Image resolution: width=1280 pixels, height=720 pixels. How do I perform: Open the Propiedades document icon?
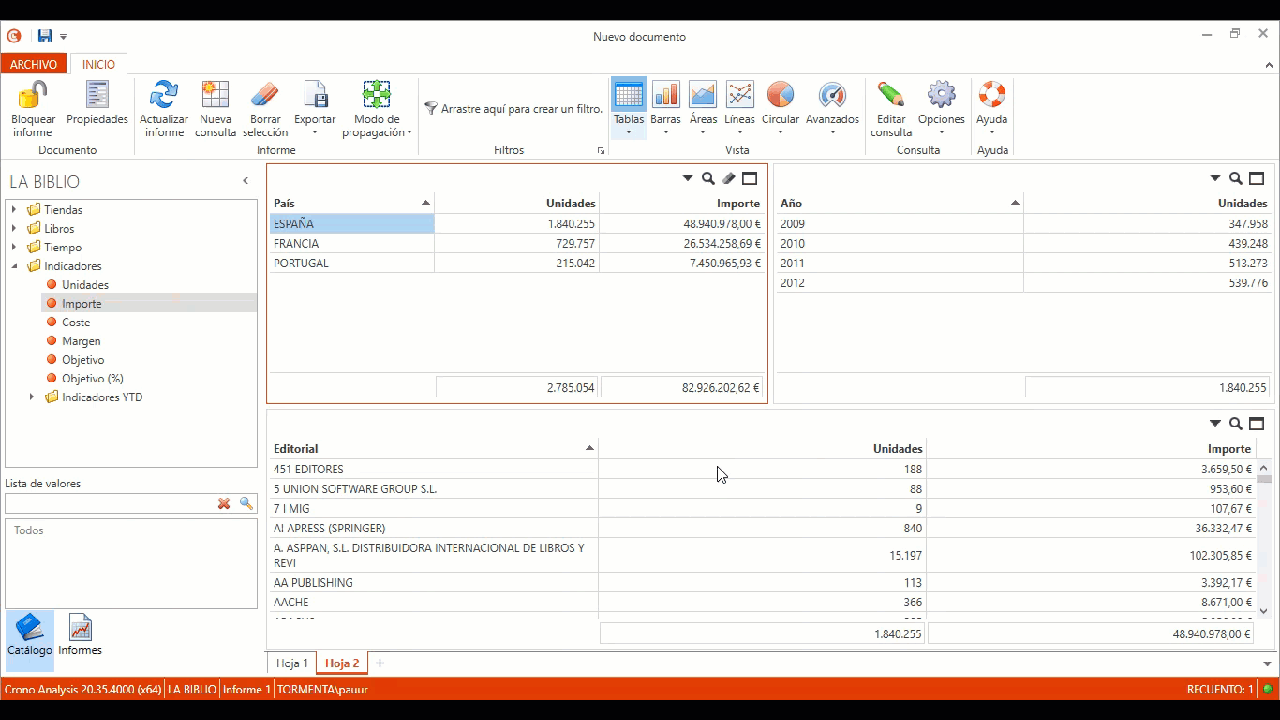97,97
